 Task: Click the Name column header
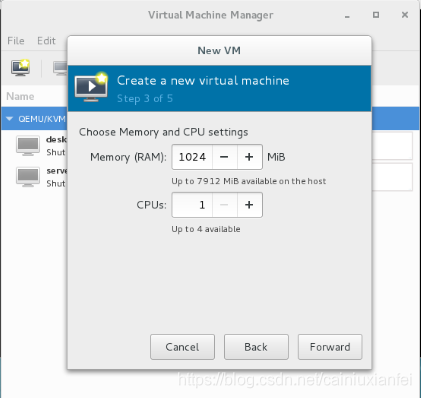[20, 97]
